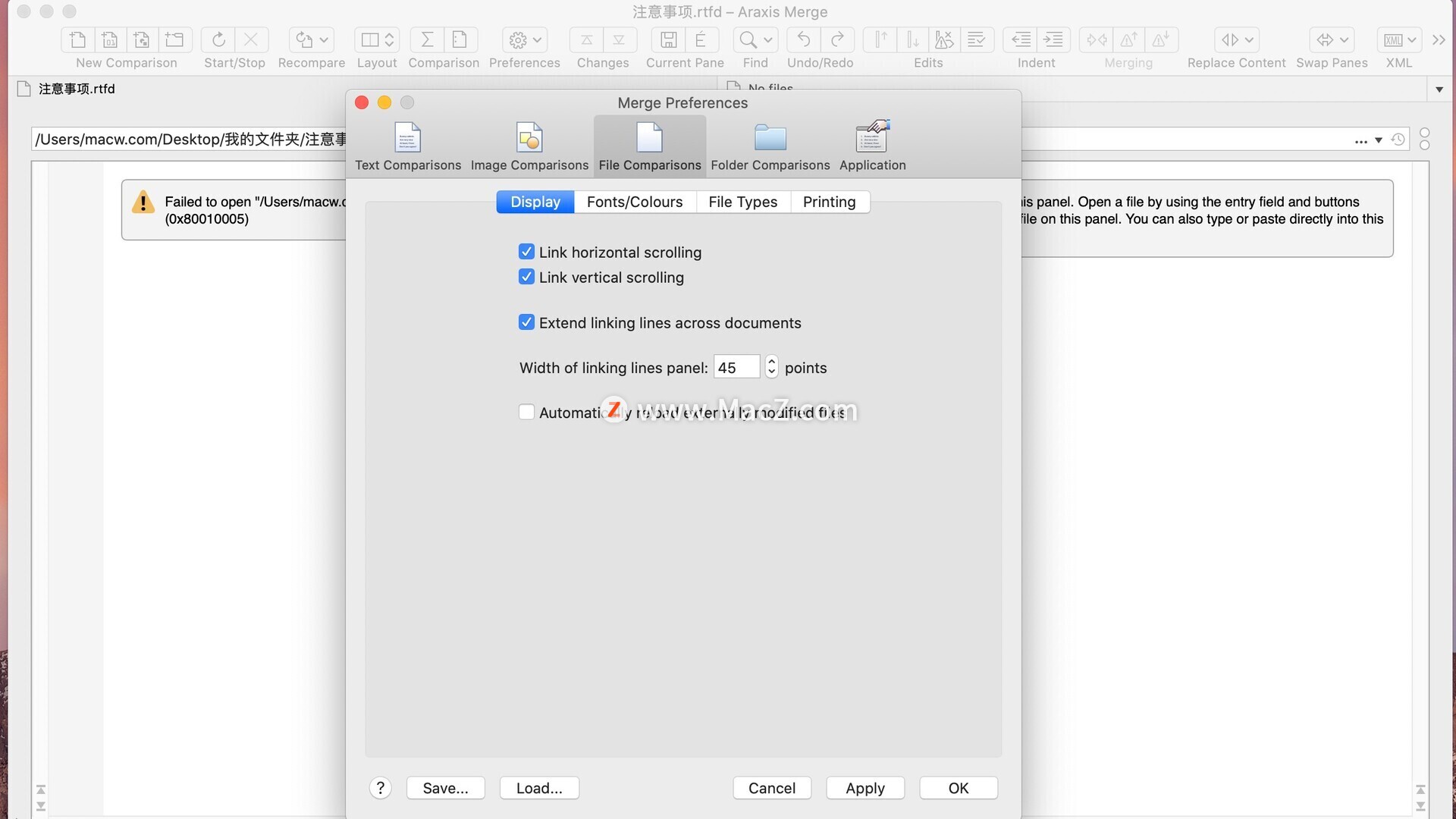This screenshot has height=819, width=1456.
Task: Click the Start recompare arrow icon
Action: coord(218,39)
